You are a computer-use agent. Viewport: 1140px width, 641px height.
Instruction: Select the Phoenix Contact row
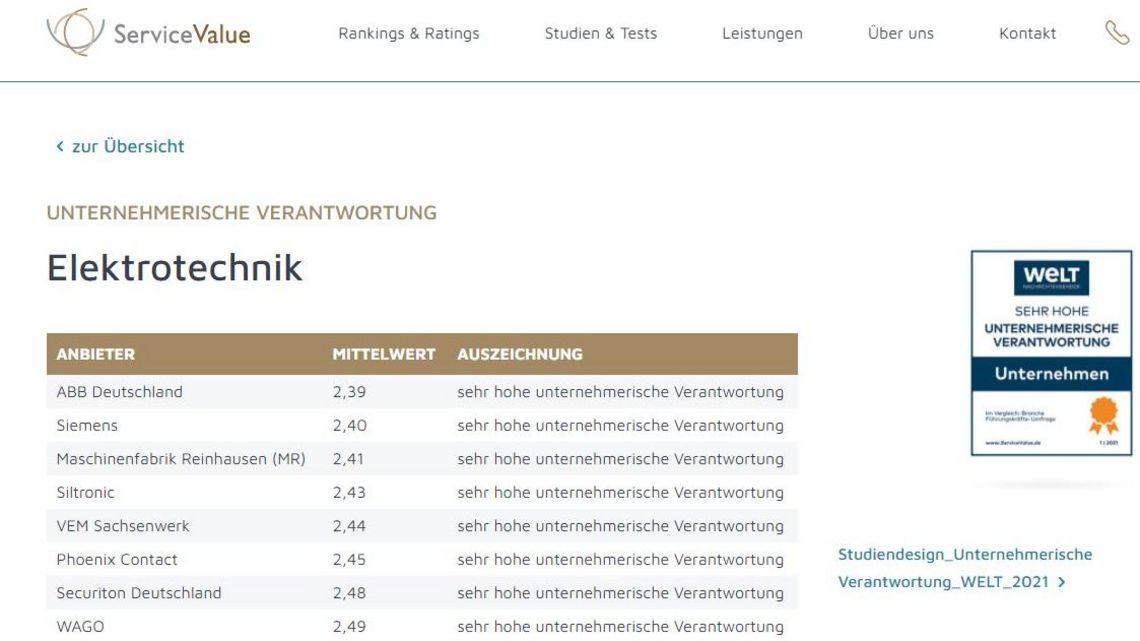click(422, 560)
